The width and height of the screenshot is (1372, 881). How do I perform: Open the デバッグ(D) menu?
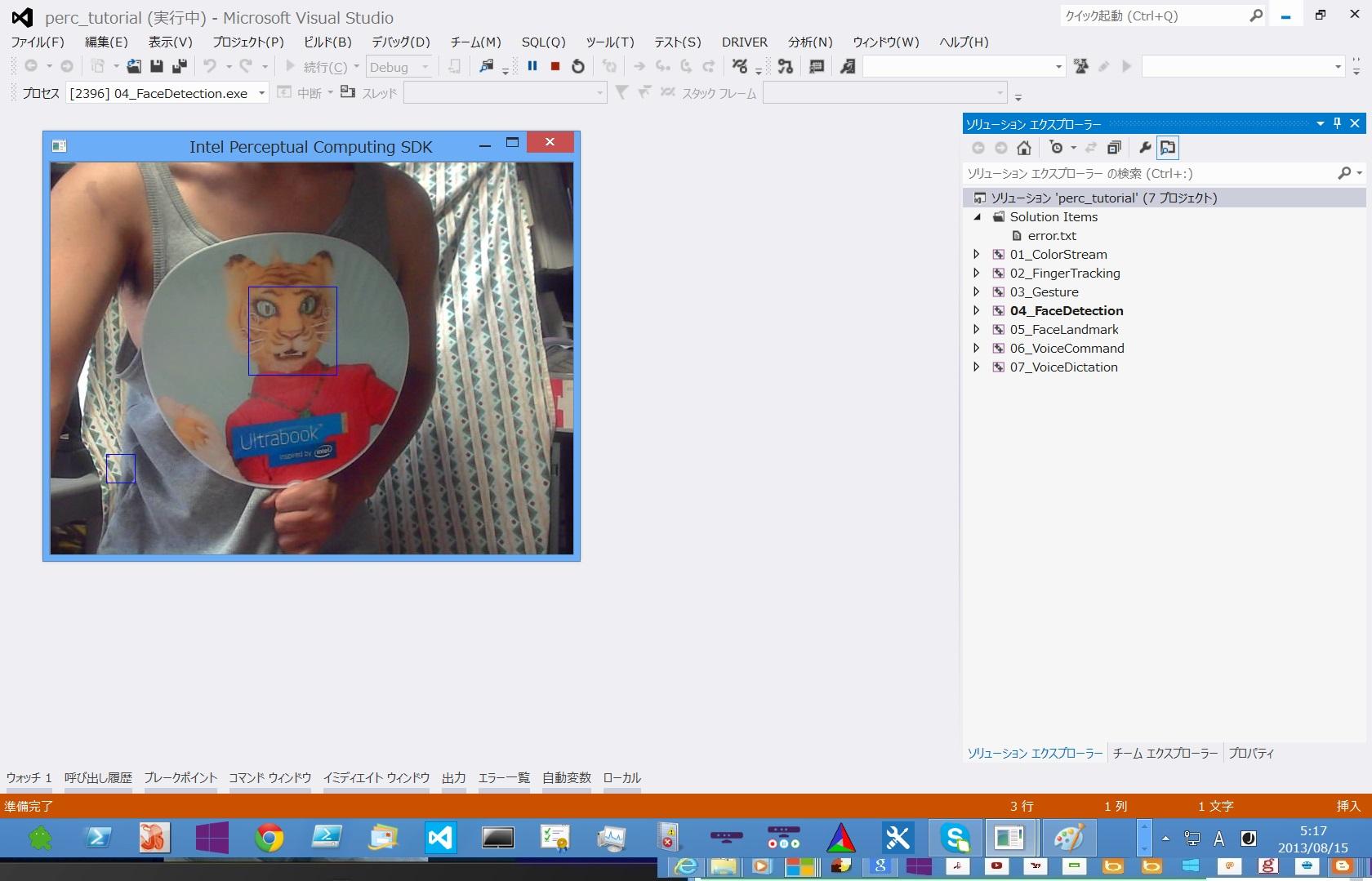(400, 42)
